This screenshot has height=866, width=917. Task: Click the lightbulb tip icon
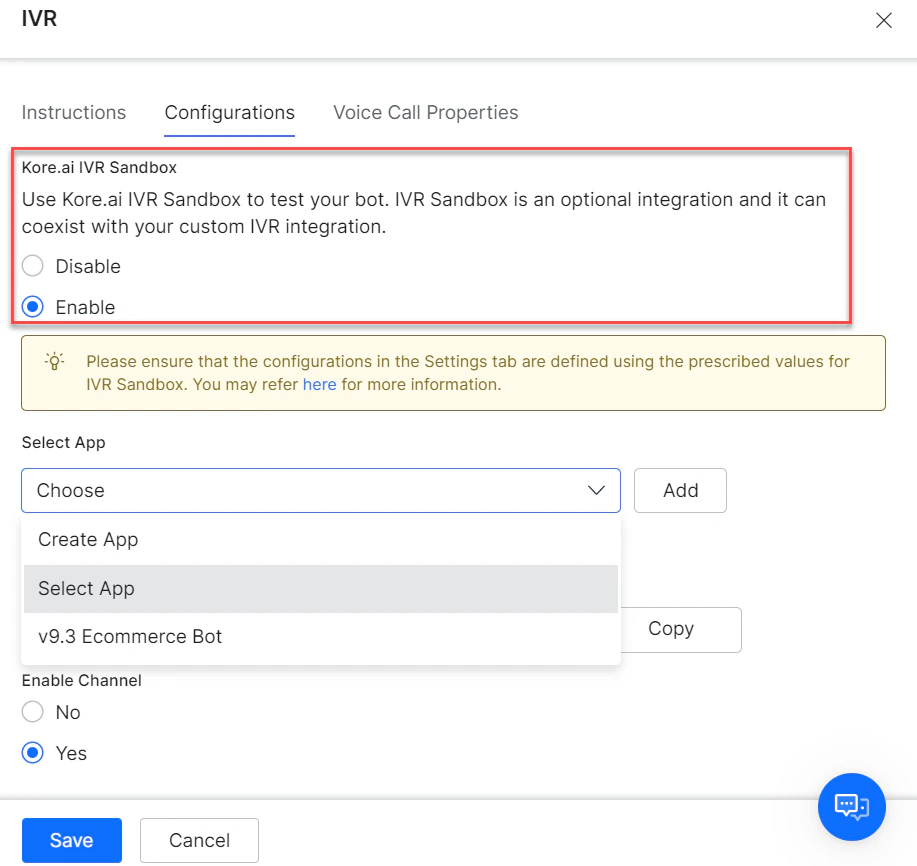[x=54, y=360]
